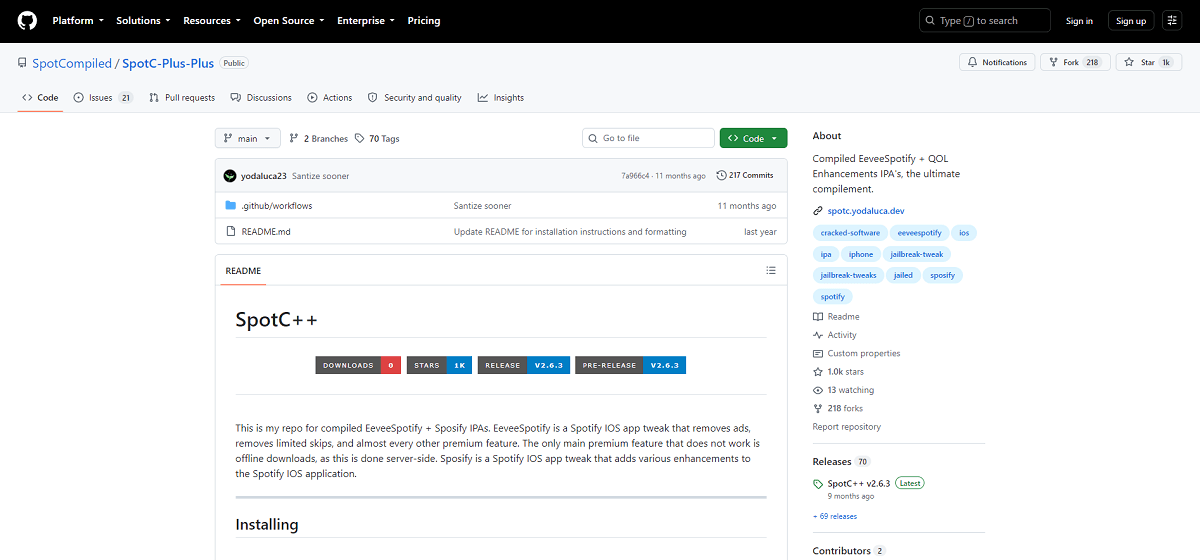Select the jailbreak-tweaks topic tag

[848, 275]
